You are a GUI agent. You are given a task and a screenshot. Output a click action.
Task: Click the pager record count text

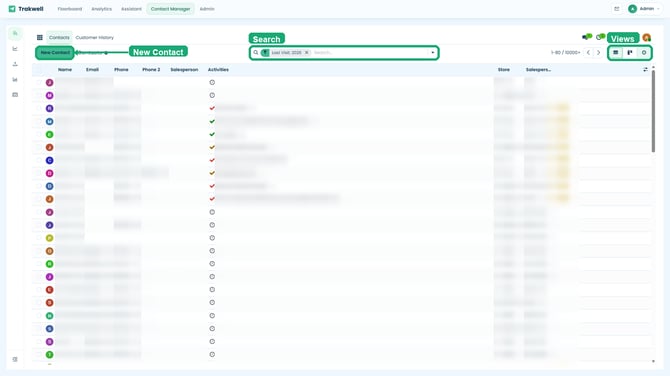565,53
